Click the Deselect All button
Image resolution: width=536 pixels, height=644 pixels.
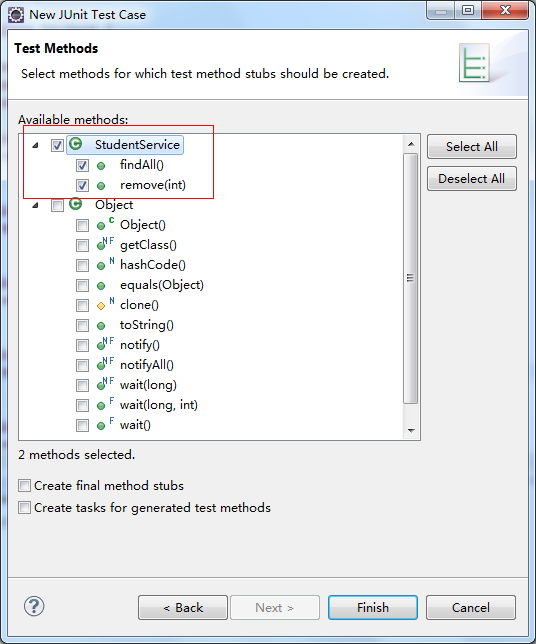point(472,179)
